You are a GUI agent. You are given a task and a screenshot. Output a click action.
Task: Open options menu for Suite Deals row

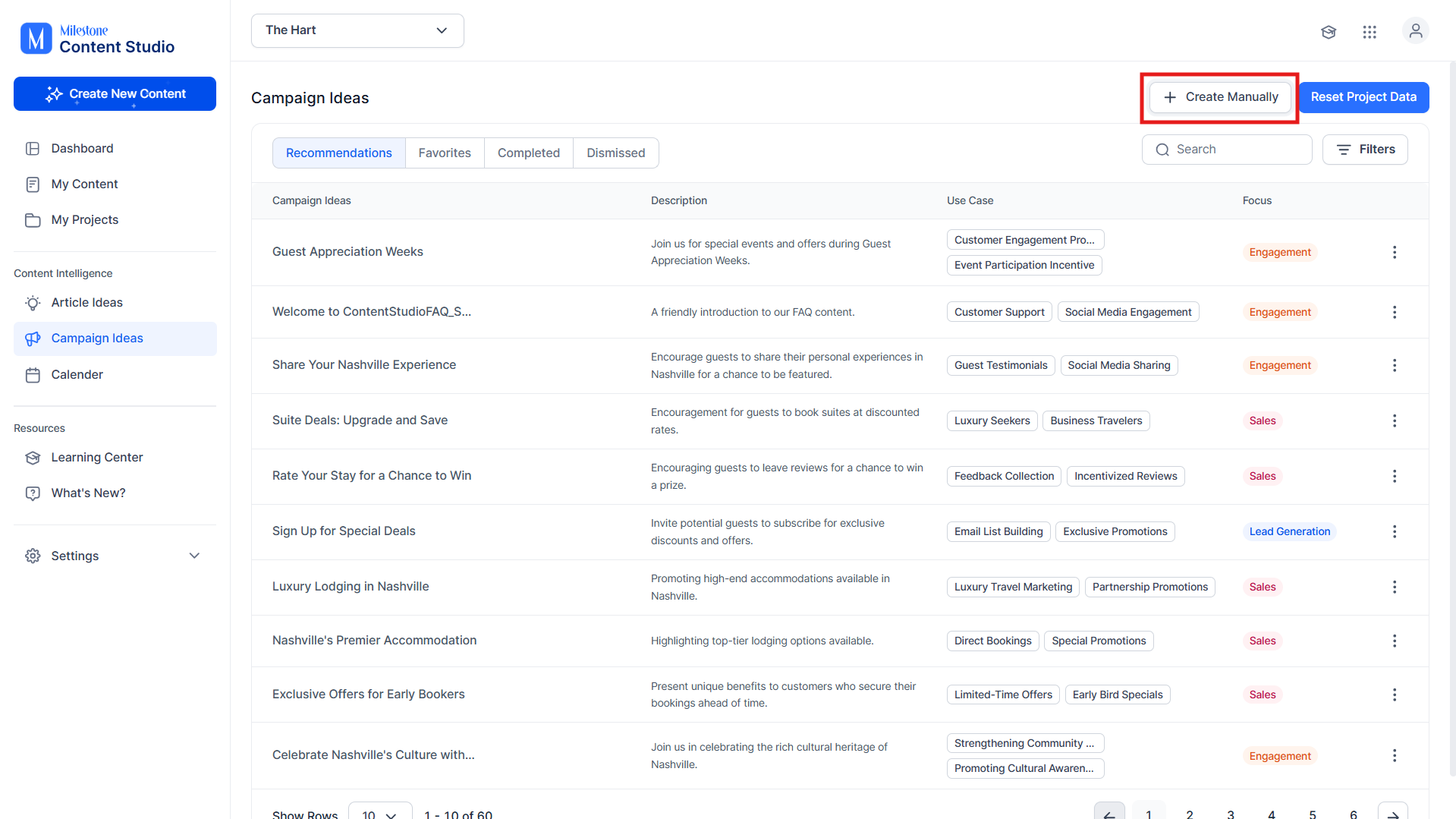[x=1395, y=421]
